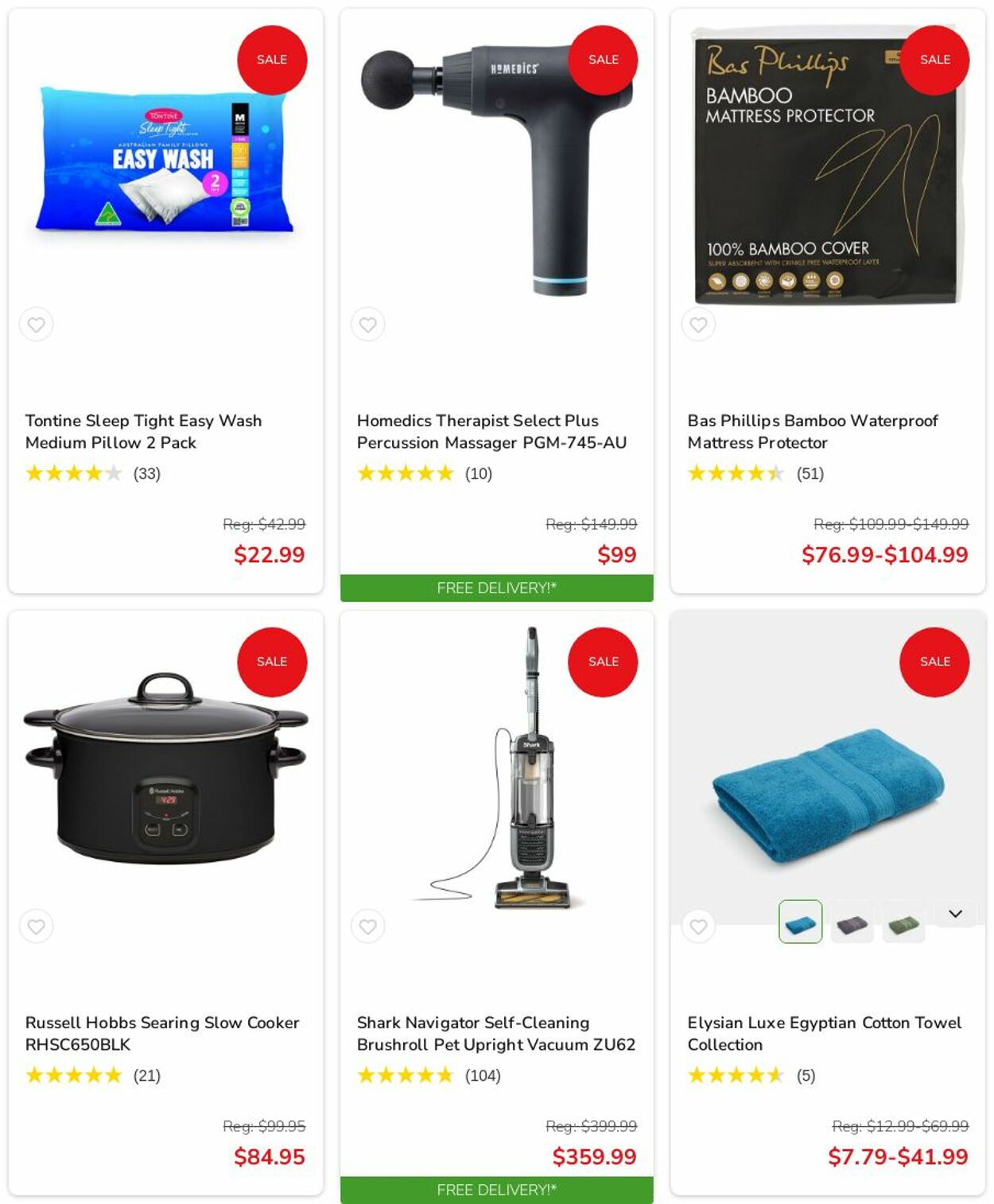Viewport: 994px width, 1204px height.
Task: Pick the green towel colour swatch
Action: point(903,922)
